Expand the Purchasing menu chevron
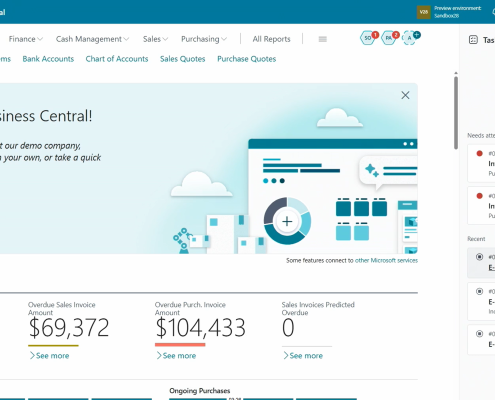The image size is (495, 400). point(224,39)
